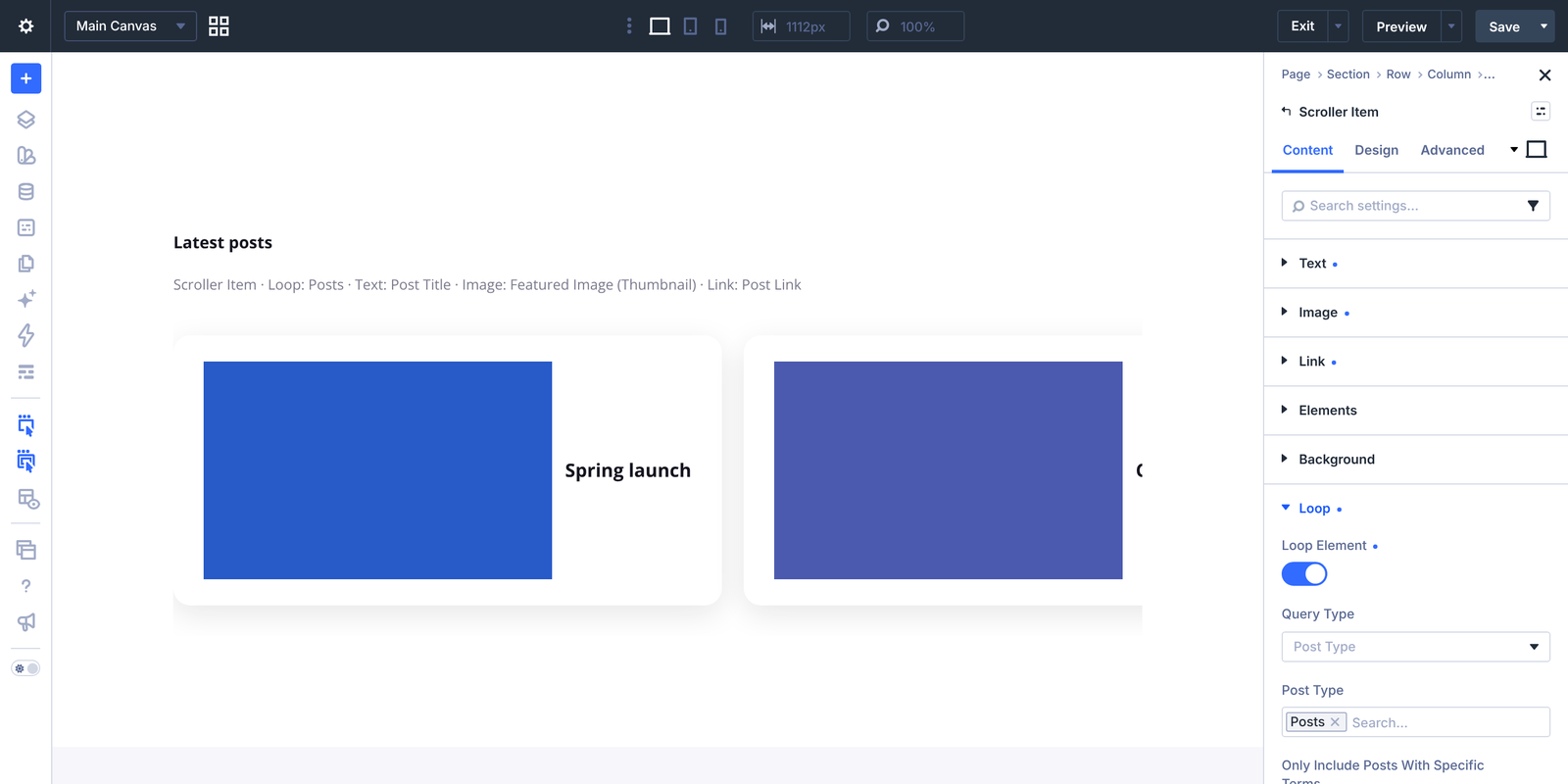The height and width of the screenshot is (784, 1568).
Task: Click the Spring launch card image
Action: tap(377, 470)
